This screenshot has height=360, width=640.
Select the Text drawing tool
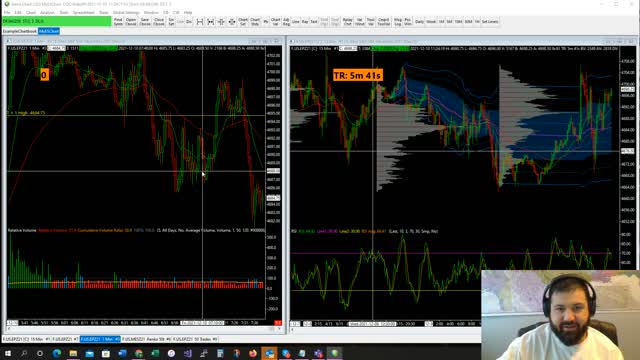coord(314,22)
